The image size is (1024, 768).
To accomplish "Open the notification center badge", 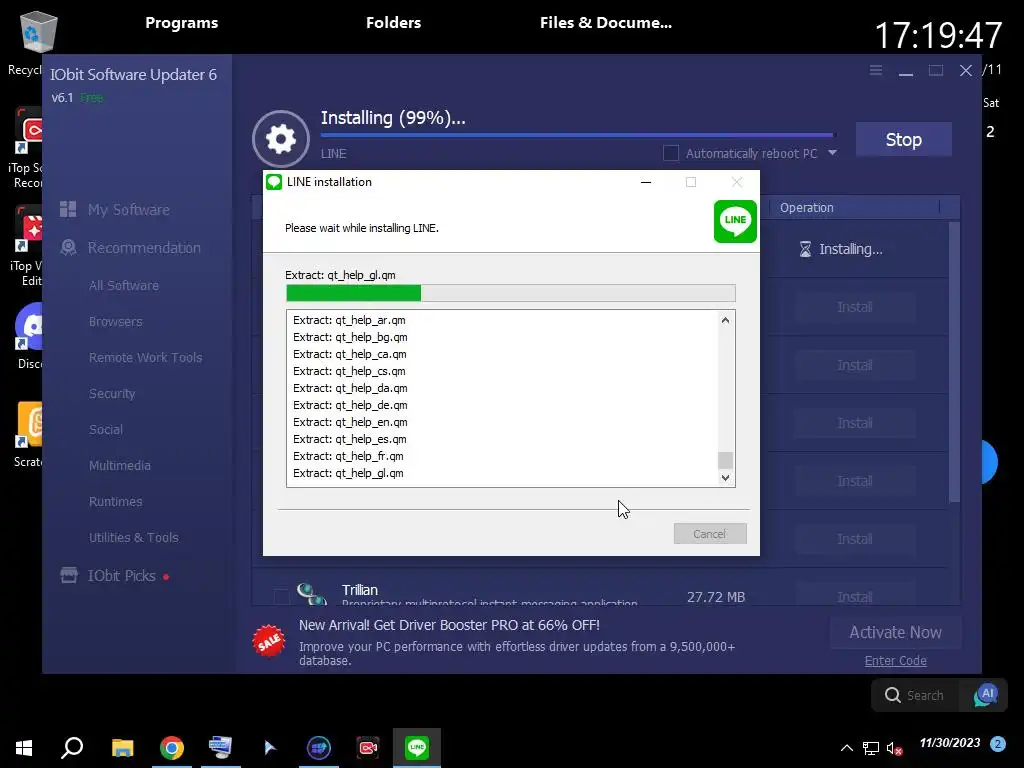I will tap(997, 744).
